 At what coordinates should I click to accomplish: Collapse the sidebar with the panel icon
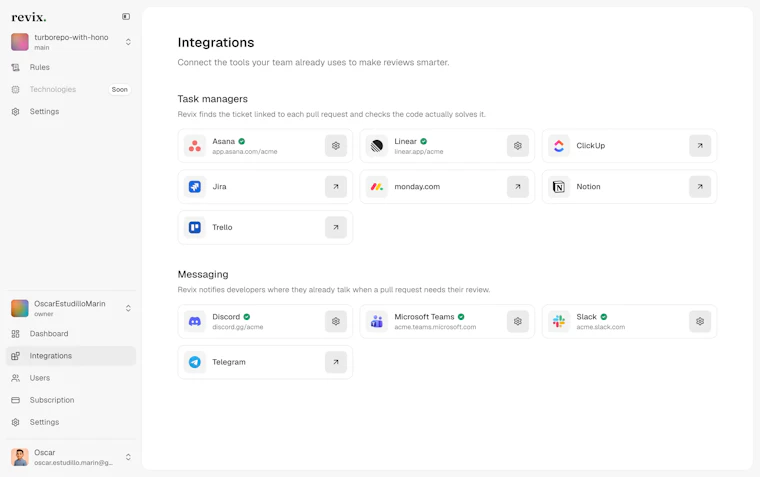click(x=126, y=16)
